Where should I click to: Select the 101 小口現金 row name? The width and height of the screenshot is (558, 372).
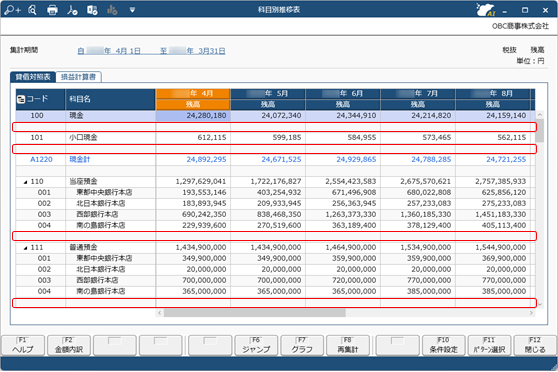point(83,137)
